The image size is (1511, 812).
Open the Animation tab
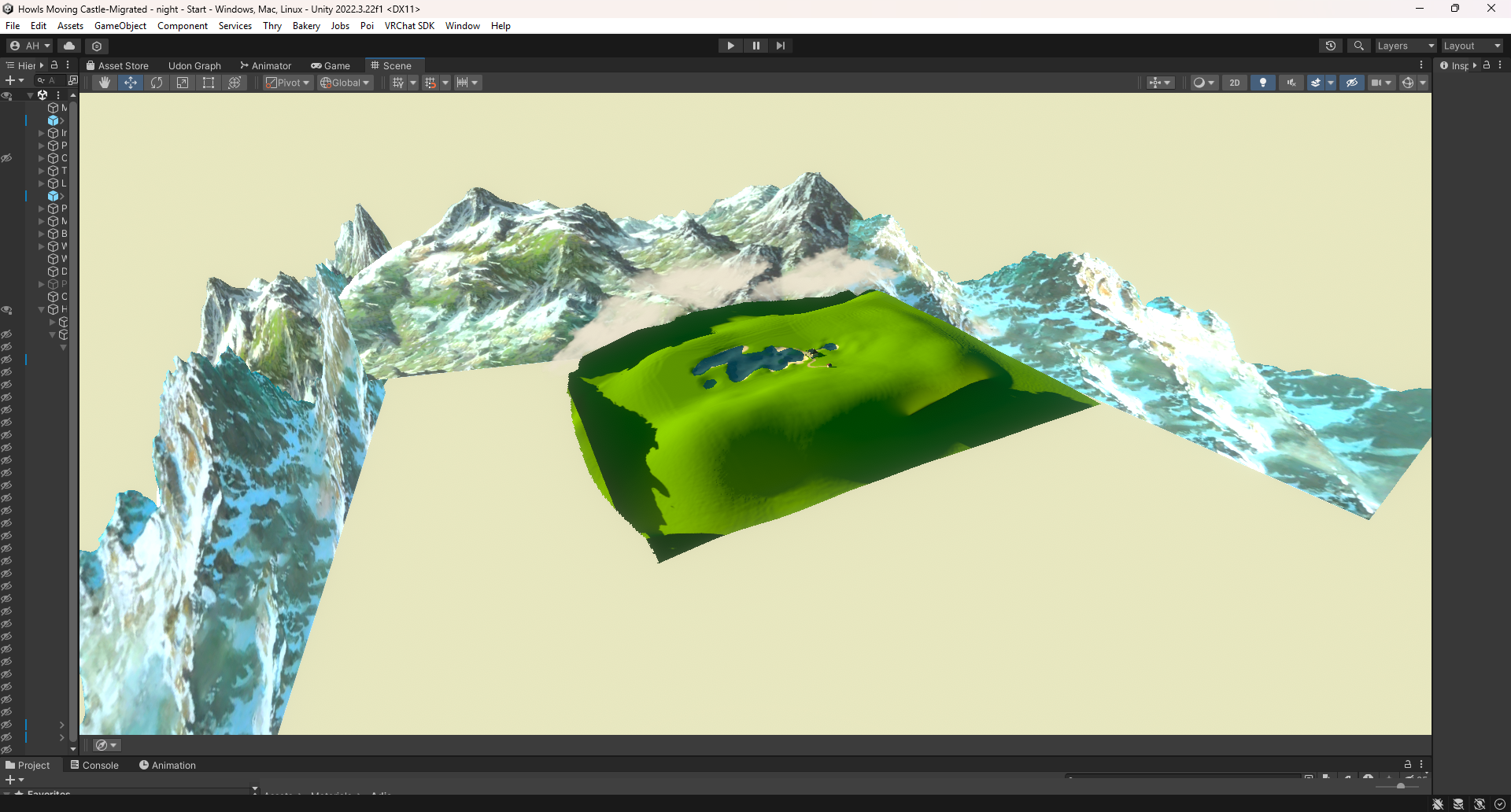(x=168, y=765)
